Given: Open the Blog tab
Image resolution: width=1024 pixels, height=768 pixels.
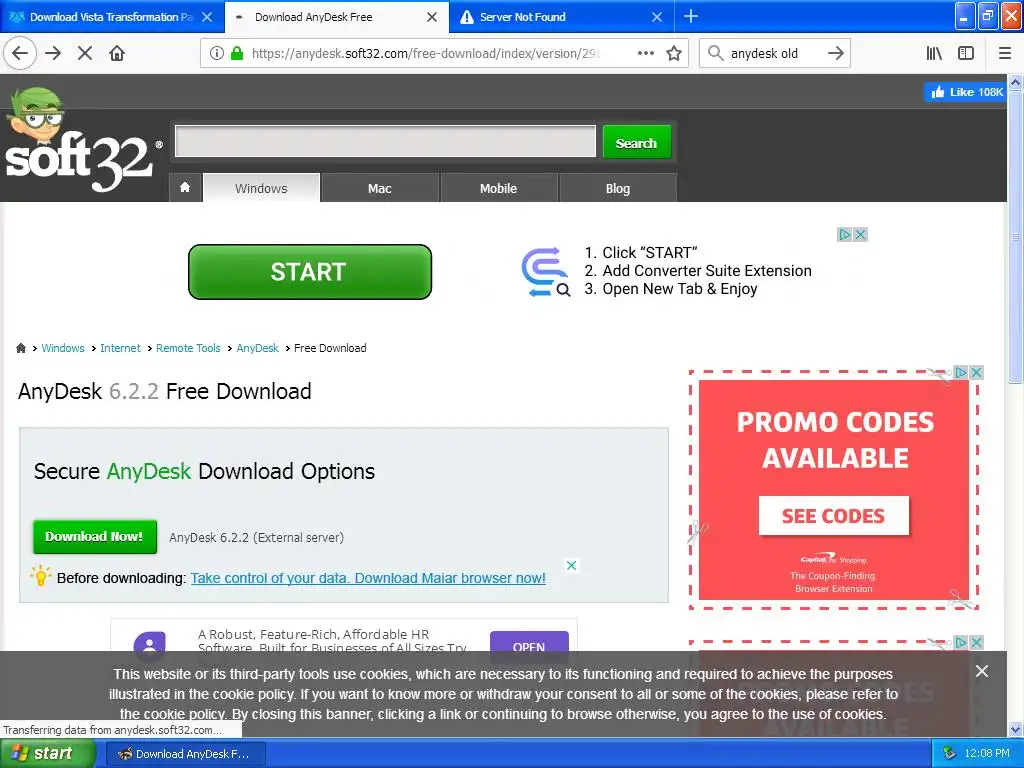Looking at the screenshot, I should pos(618,188).
